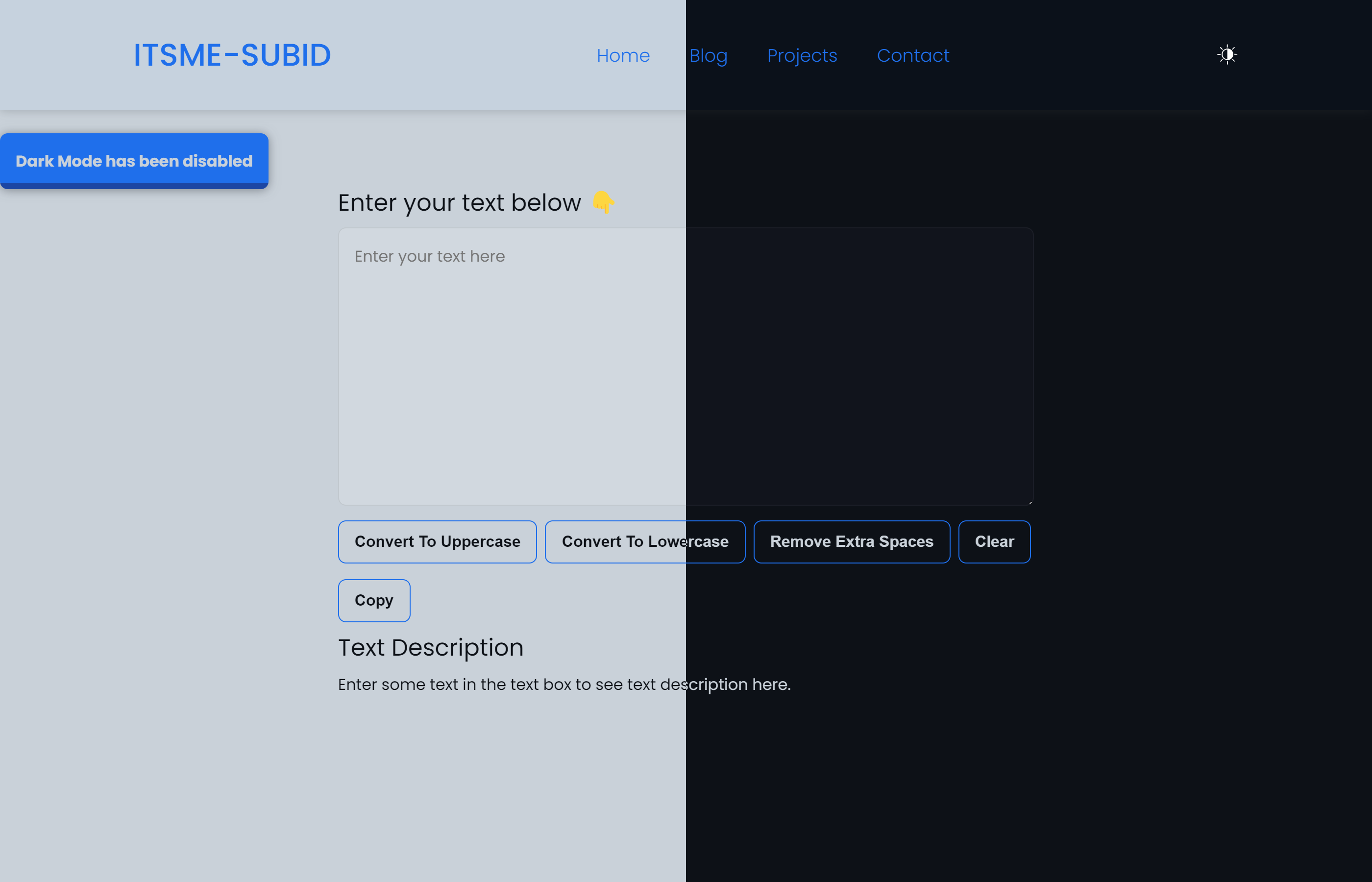Click Remove Extra Spaces button
Viewport: 1372px width, 882px height.
point(852,541)
